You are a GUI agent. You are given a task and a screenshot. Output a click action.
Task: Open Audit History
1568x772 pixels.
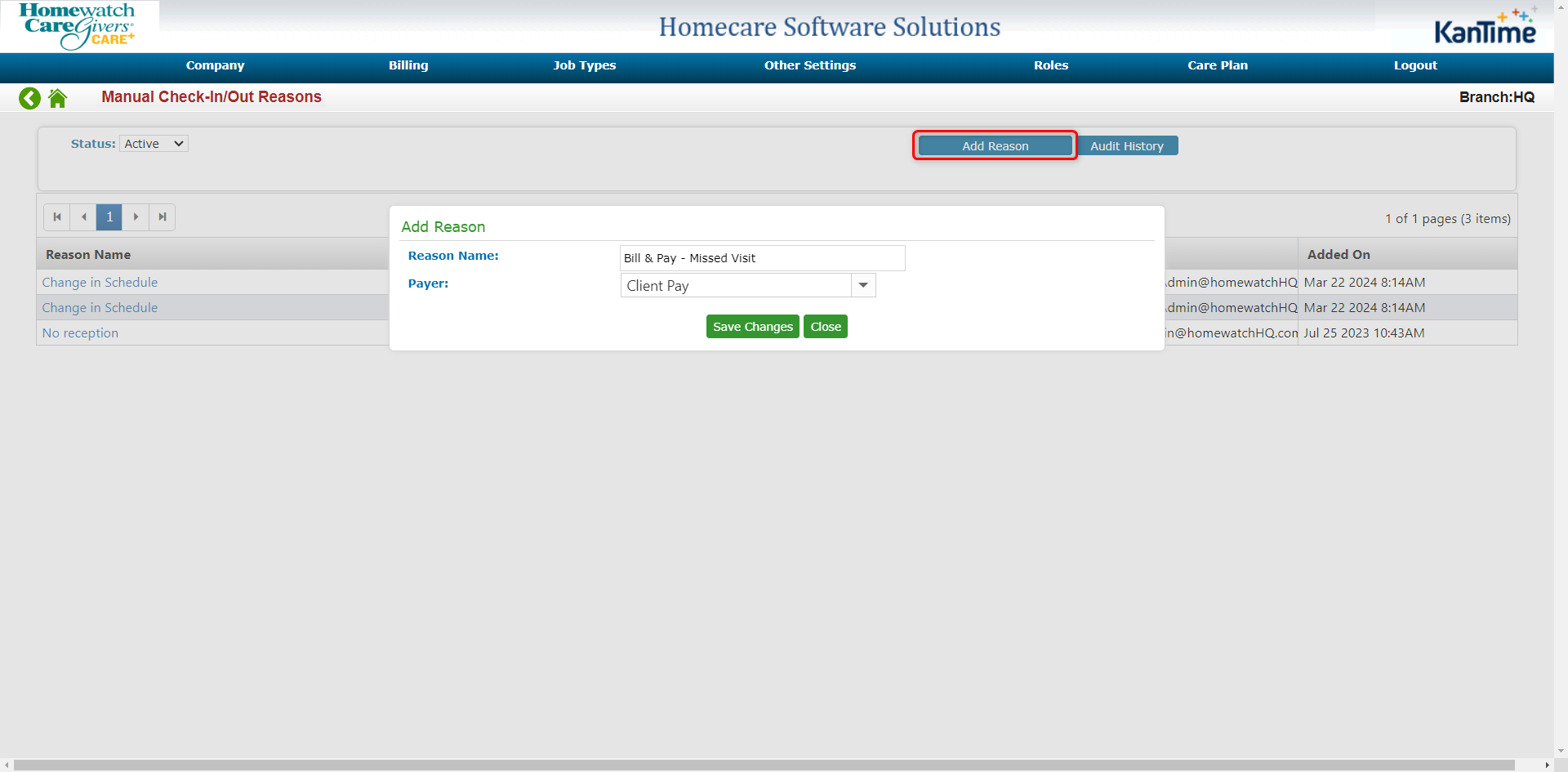pos(1126,146)
